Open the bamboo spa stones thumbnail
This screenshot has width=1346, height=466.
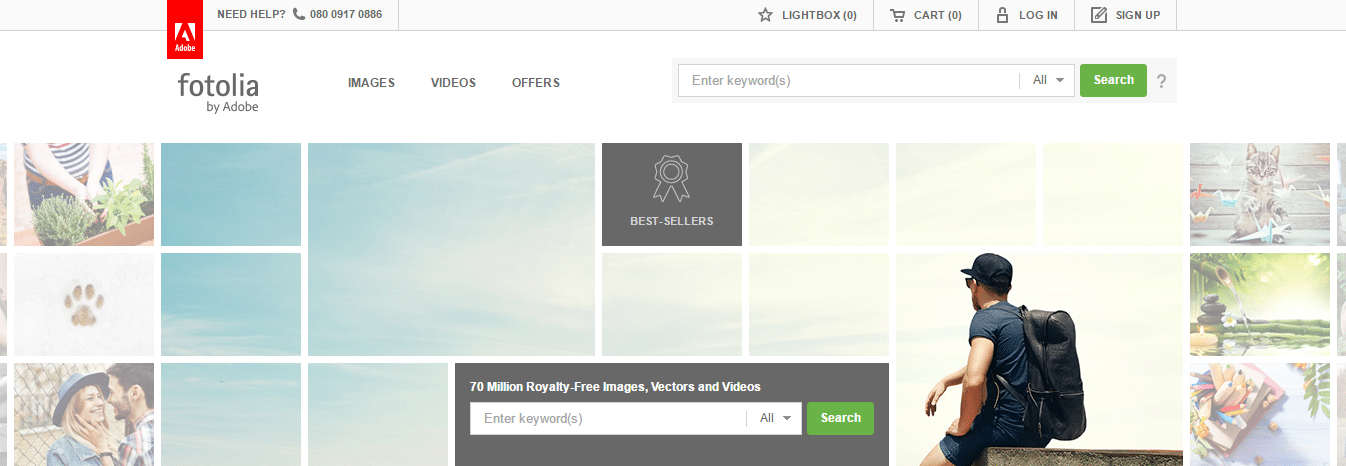point(1260,304)
